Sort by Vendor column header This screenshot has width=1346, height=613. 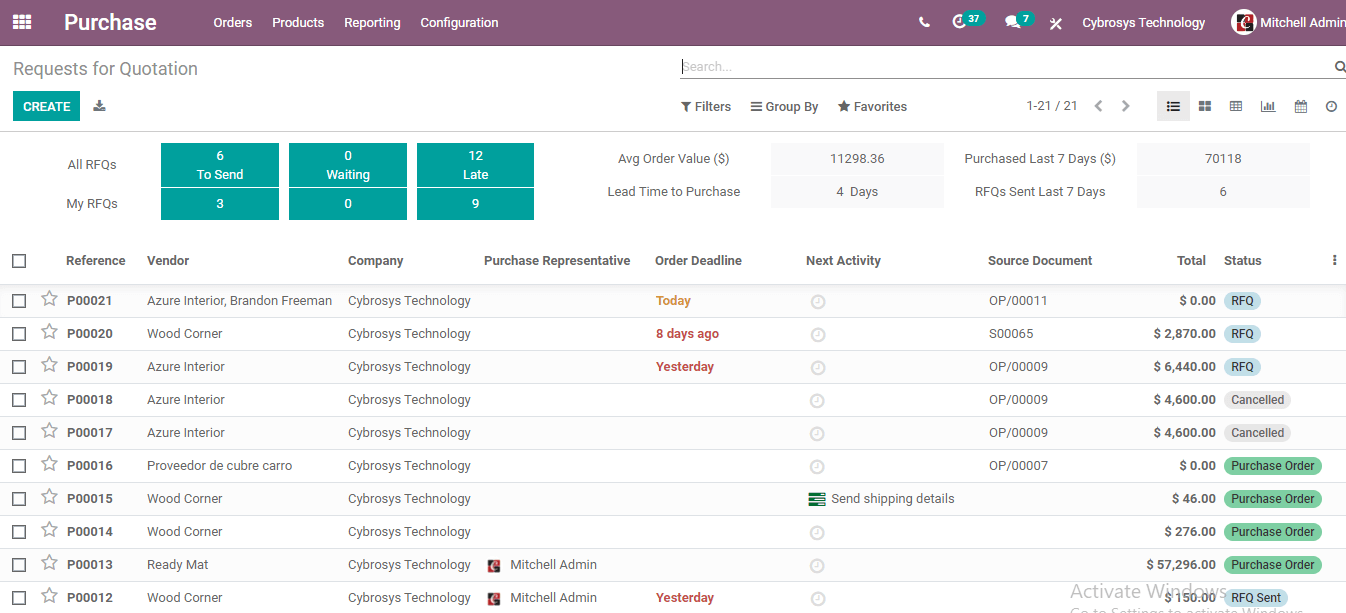(x=168, y=260)
